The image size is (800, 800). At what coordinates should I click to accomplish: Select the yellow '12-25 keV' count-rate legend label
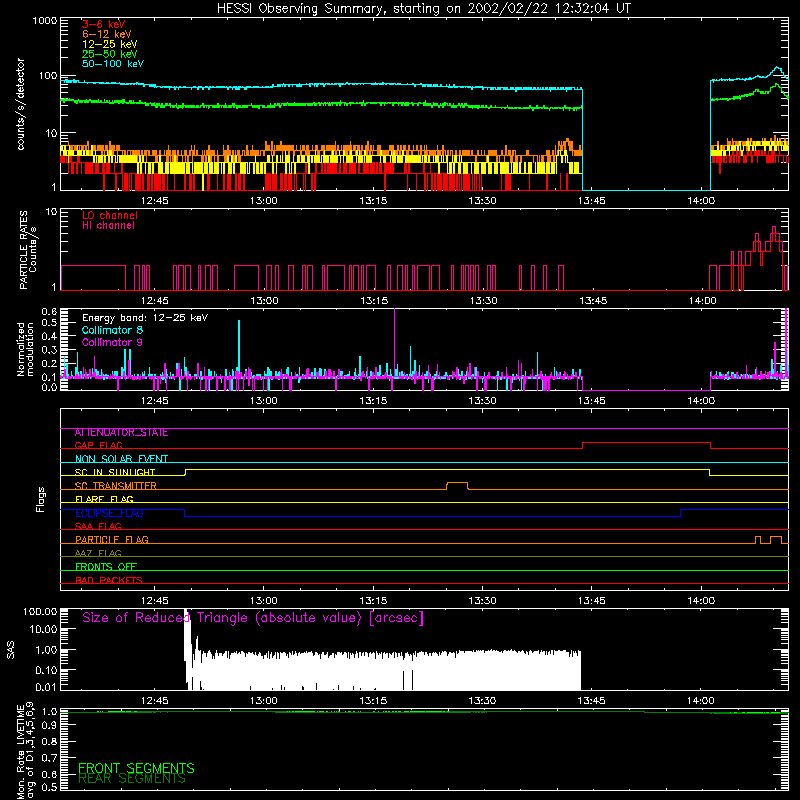[x=110, y=44]
